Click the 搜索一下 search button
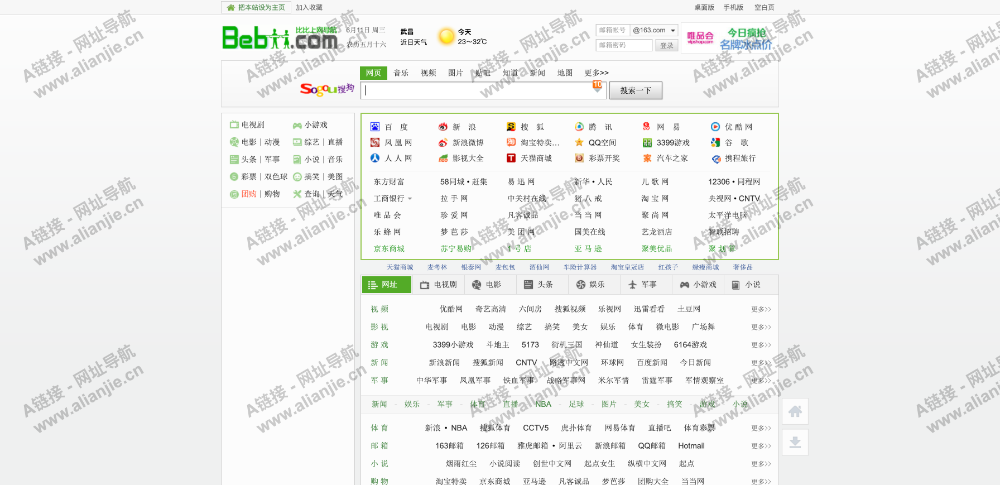 [636, 91]
